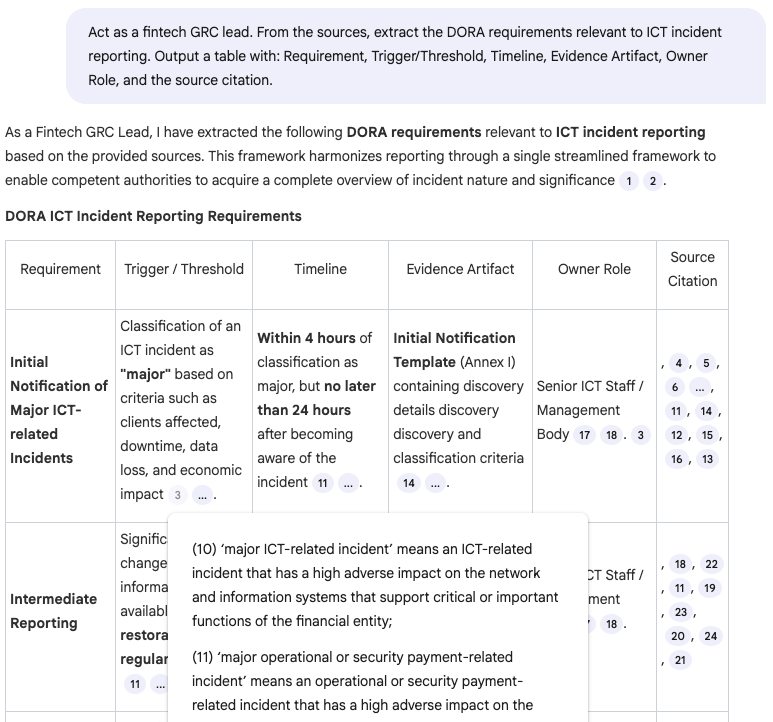Select citation 5 in the Source Citation column
The height and width of the screenshot is (722, 773).
[x=706, y=363]
